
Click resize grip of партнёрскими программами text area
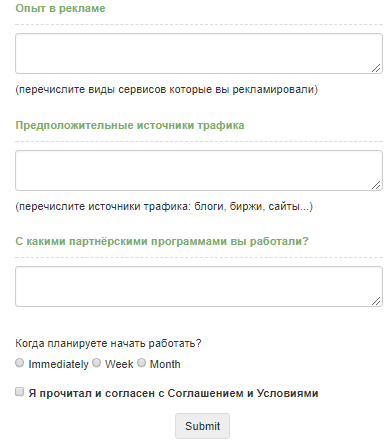[376, 301]
